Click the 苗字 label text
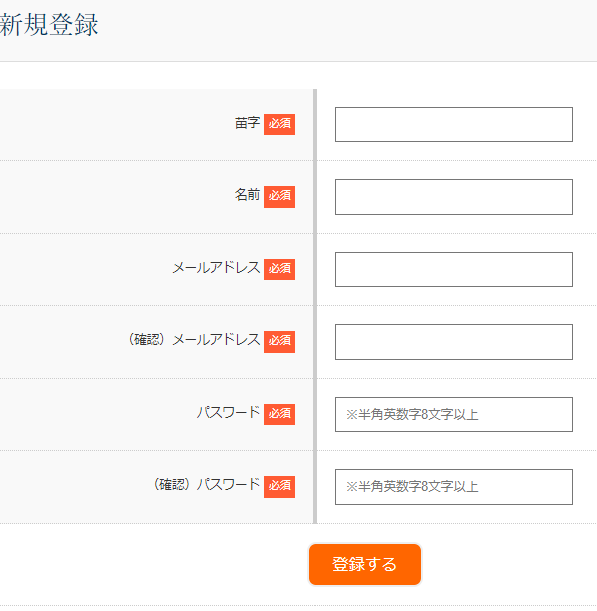The height and width of the screenshot is (611, 597). 247,123
